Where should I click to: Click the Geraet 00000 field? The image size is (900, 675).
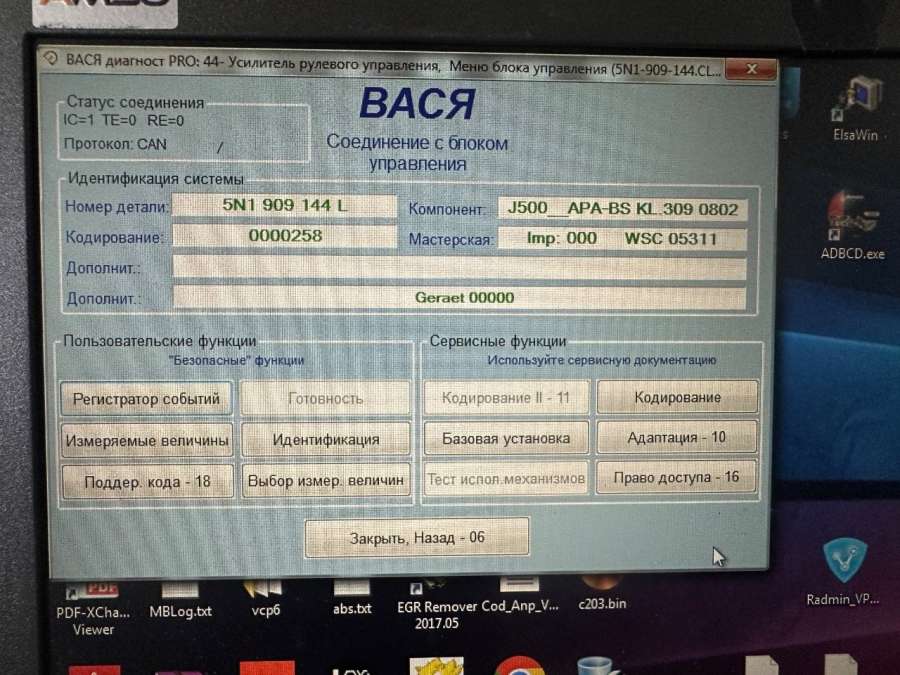coord(460,297)
